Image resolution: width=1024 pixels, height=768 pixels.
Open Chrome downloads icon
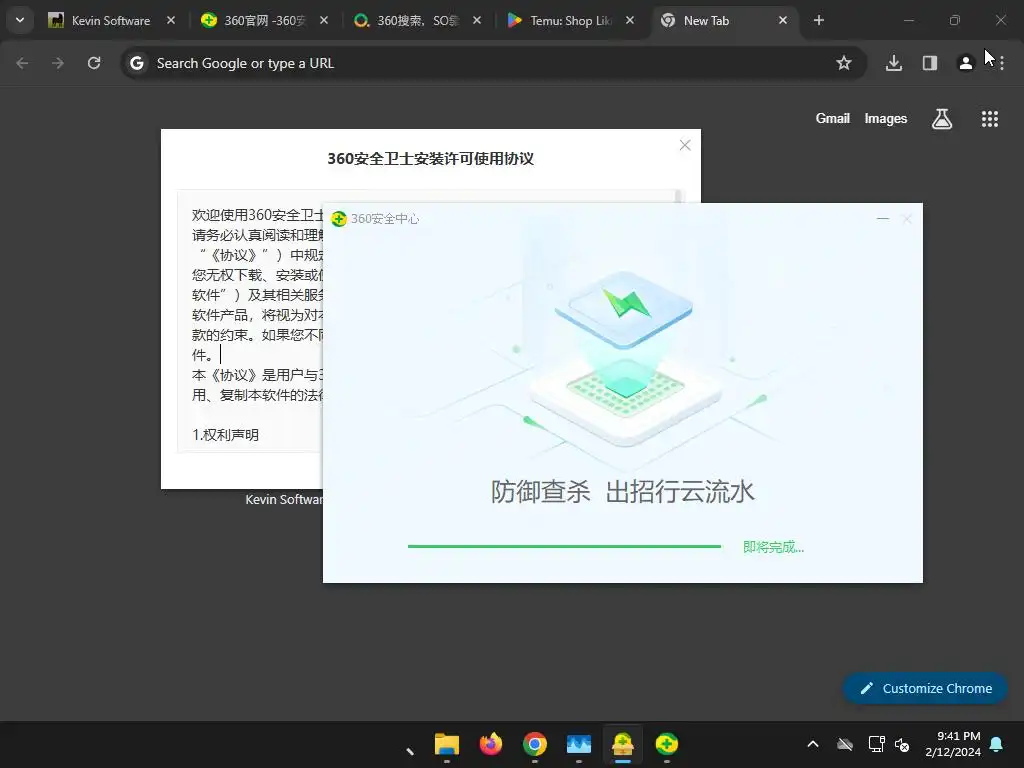tap(894, 63)
